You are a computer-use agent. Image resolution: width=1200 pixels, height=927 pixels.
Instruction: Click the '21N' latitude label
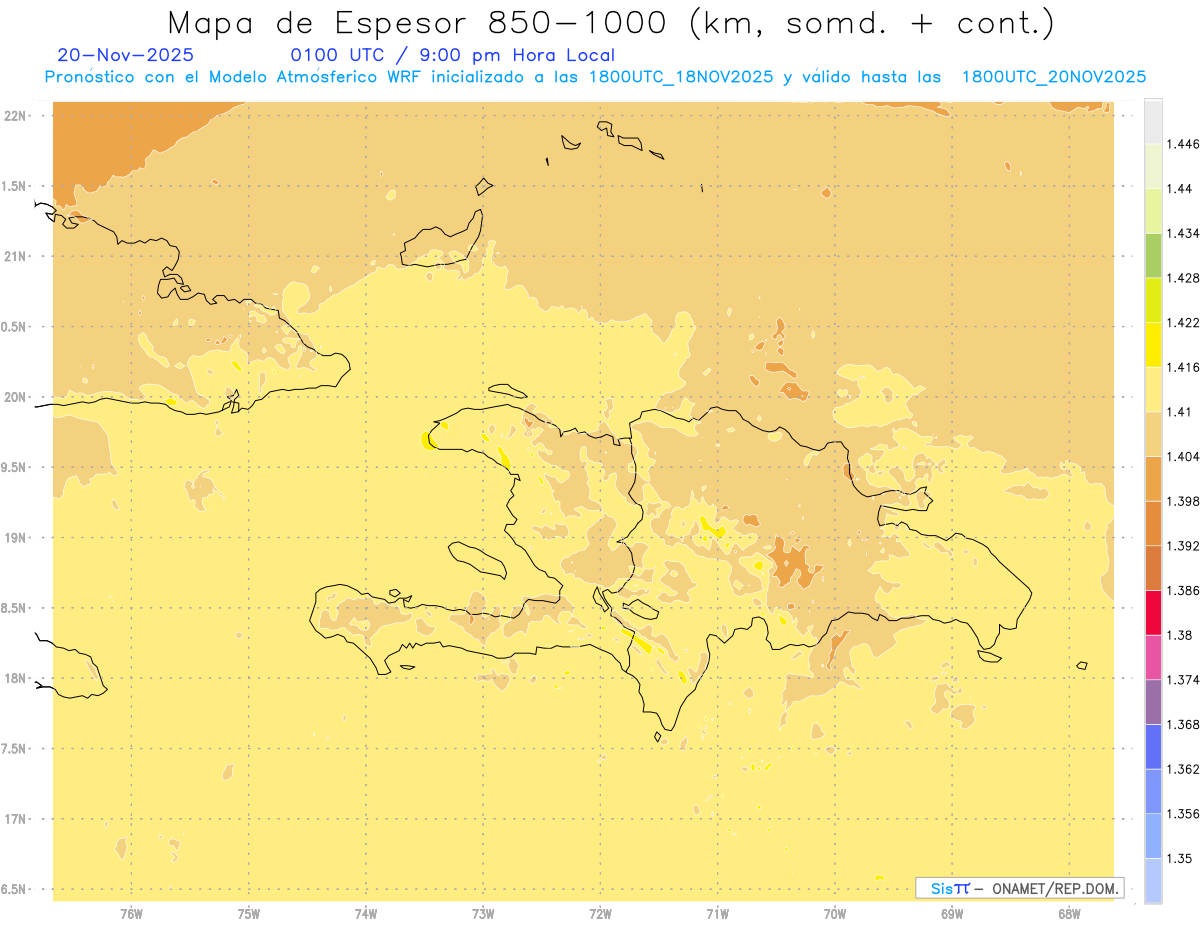click(15, 256)
